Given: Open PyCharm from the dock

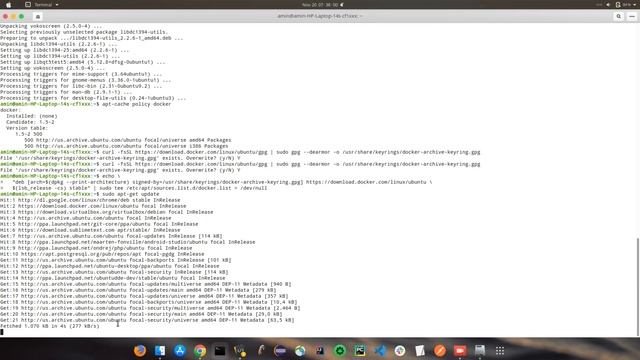Looking at the screenshot, I should tap(360, 351).
